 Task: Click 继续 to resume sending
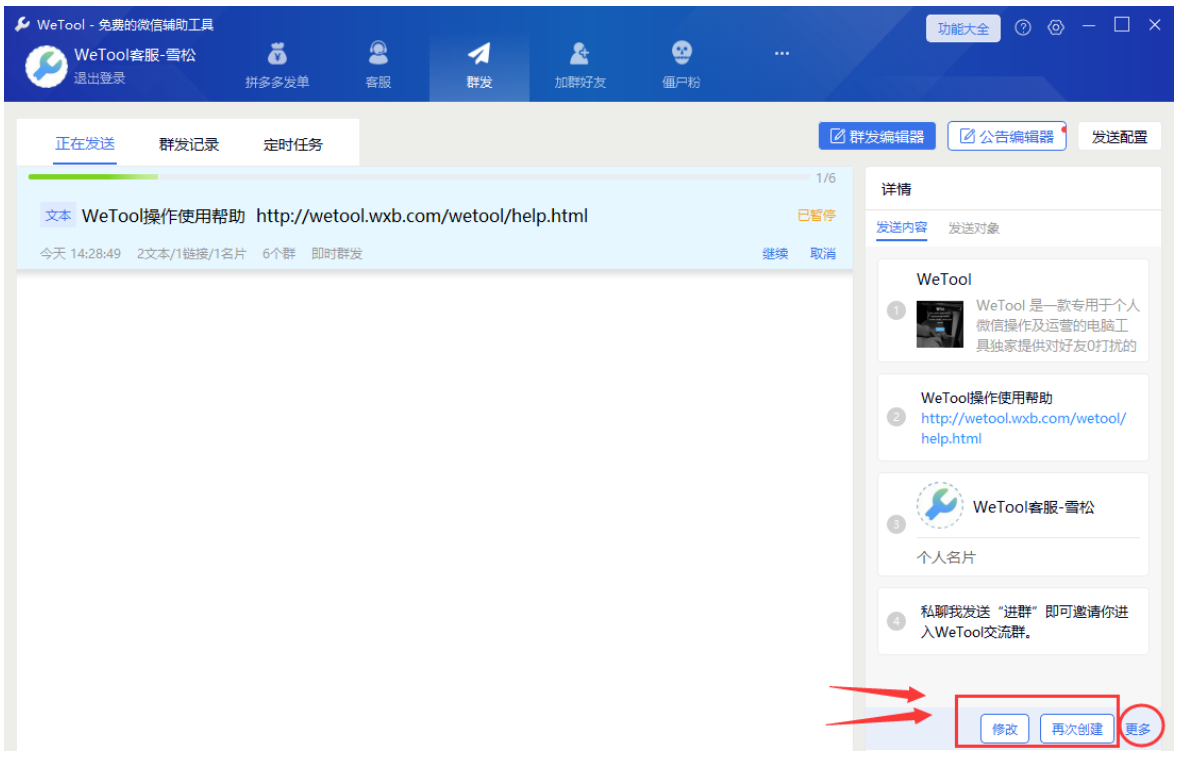click(775, 254)
